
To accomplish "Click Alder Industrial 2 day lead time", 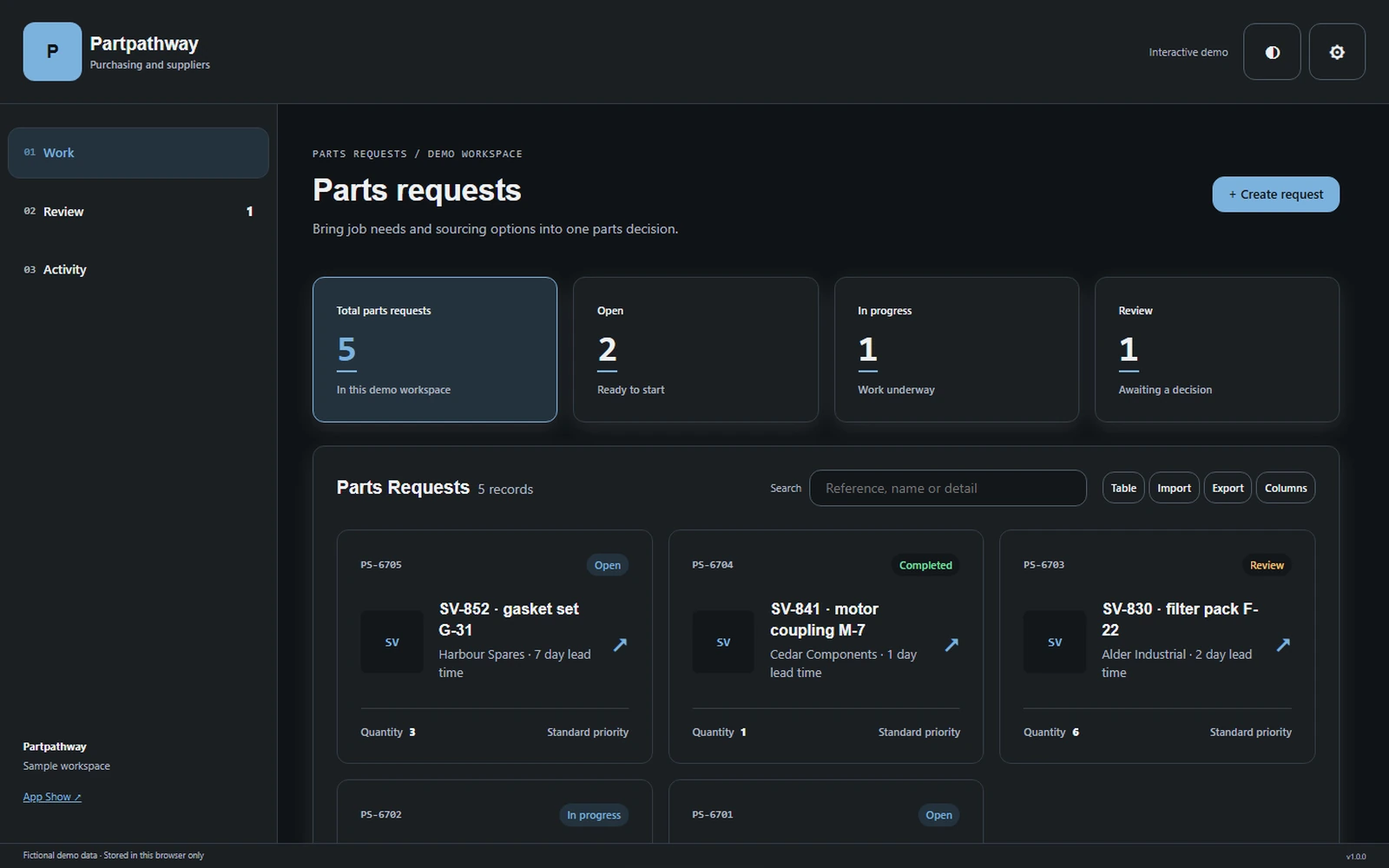I will [x=1176, y=663].
